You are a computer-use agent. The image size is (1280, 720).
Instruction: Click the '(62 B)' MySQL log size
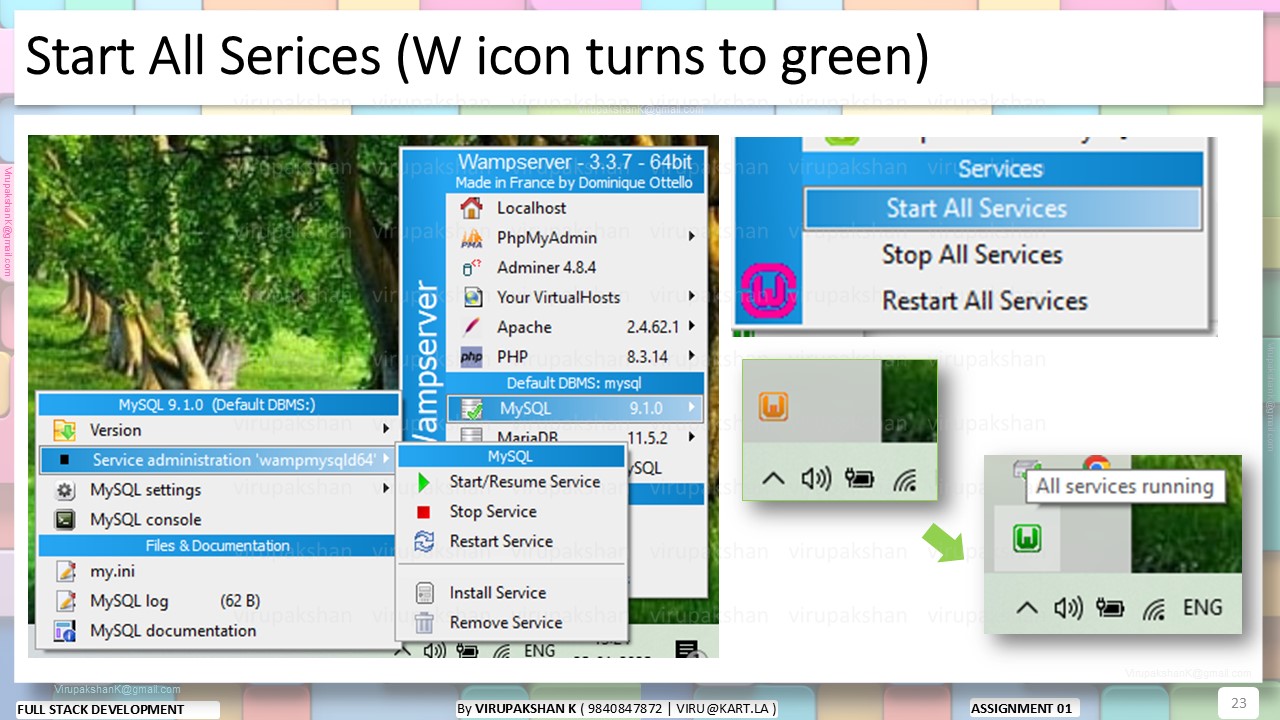click(240, 601)
